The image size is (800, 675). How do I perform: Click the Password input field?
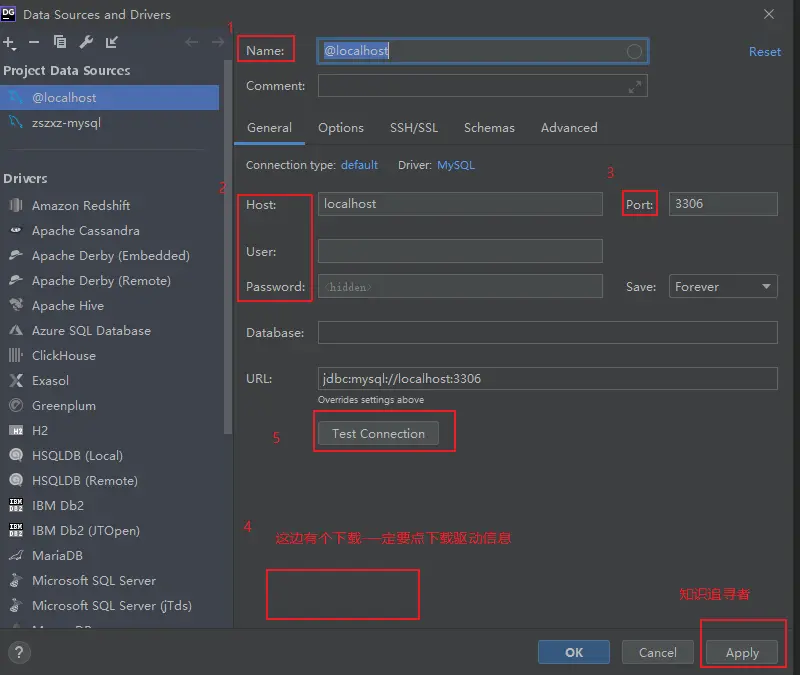click(460, 286)
